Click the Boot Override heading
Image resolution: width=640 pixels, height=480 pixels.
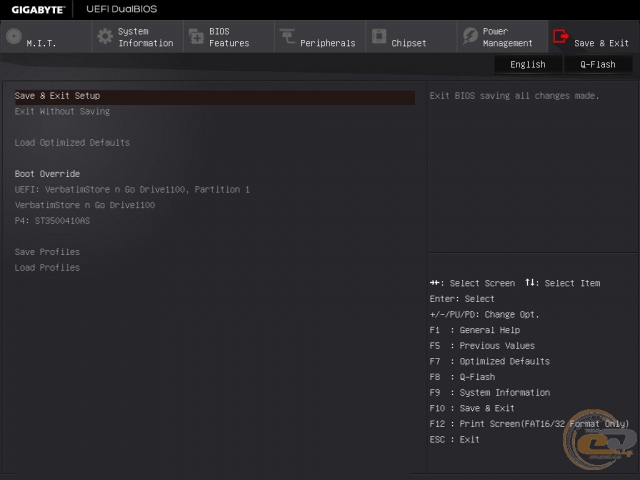coord(47,174)
